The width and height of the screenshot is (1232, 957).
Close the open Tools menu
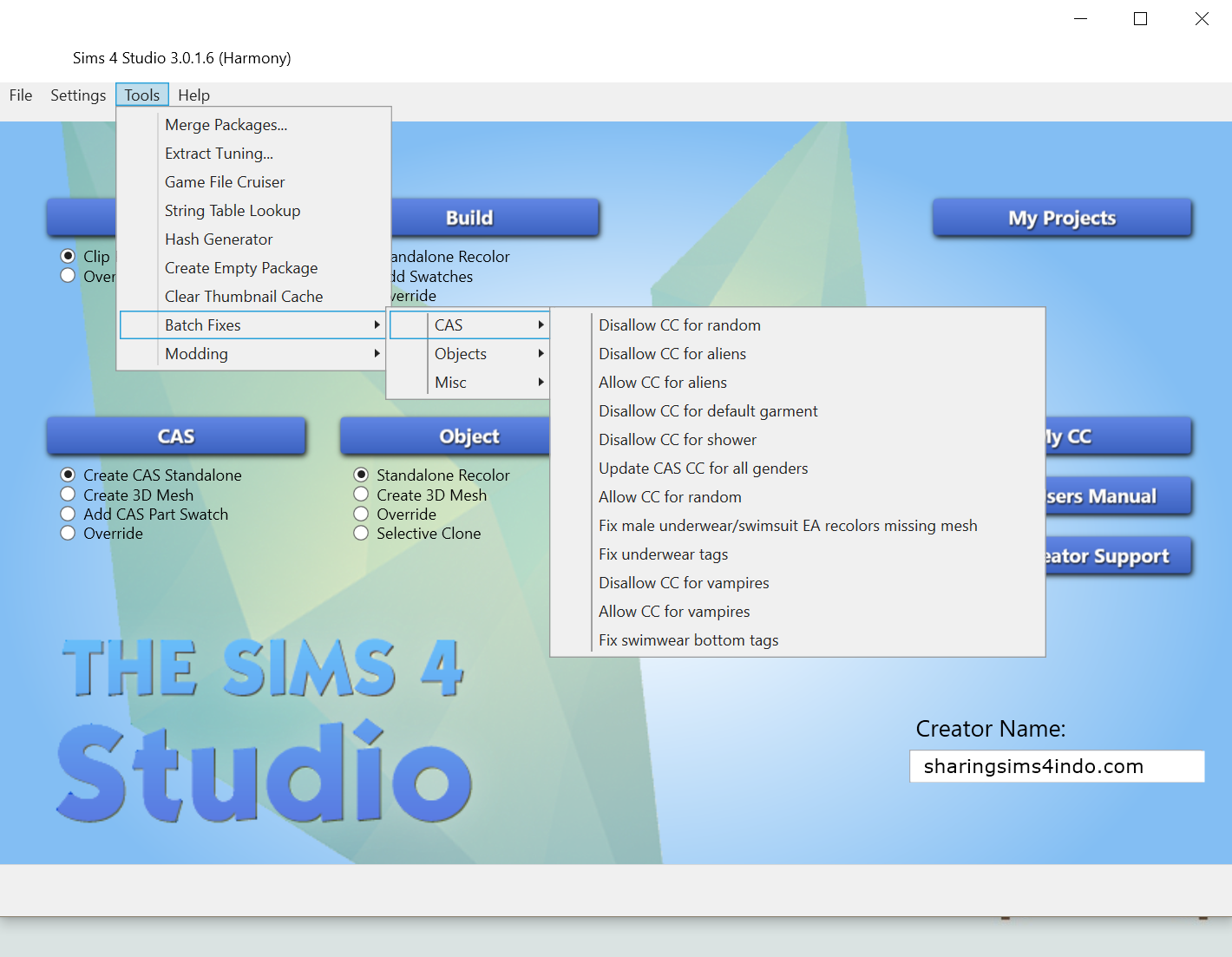point(142,95)
